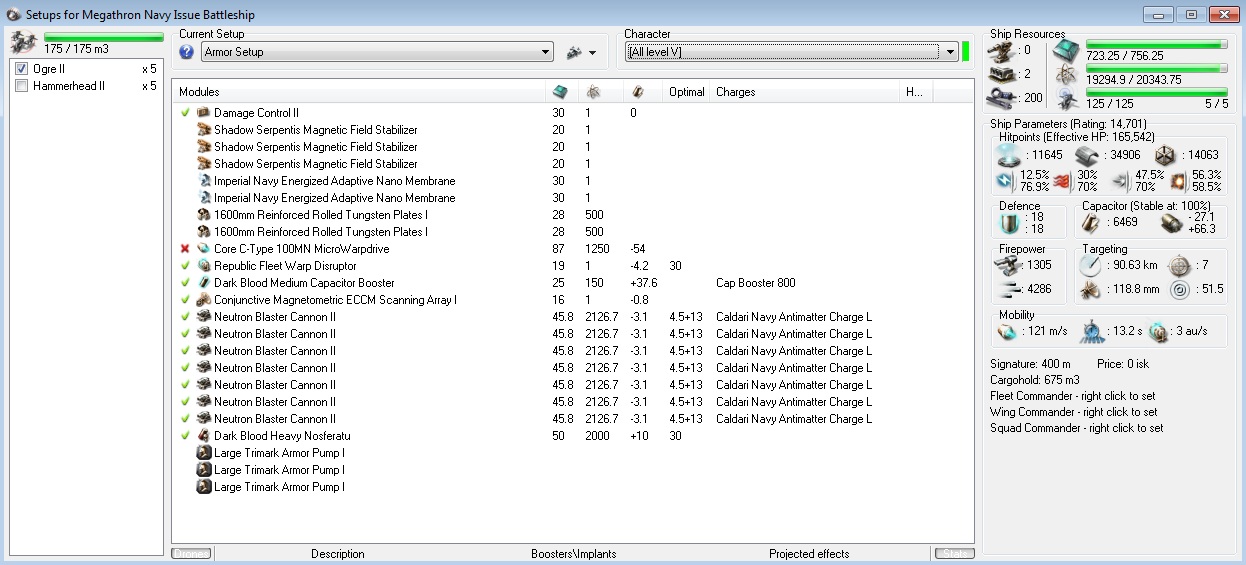1246x565 pixels.
Task: Click the targeting range icon at 90.63 km
Action: [1091, 265]
